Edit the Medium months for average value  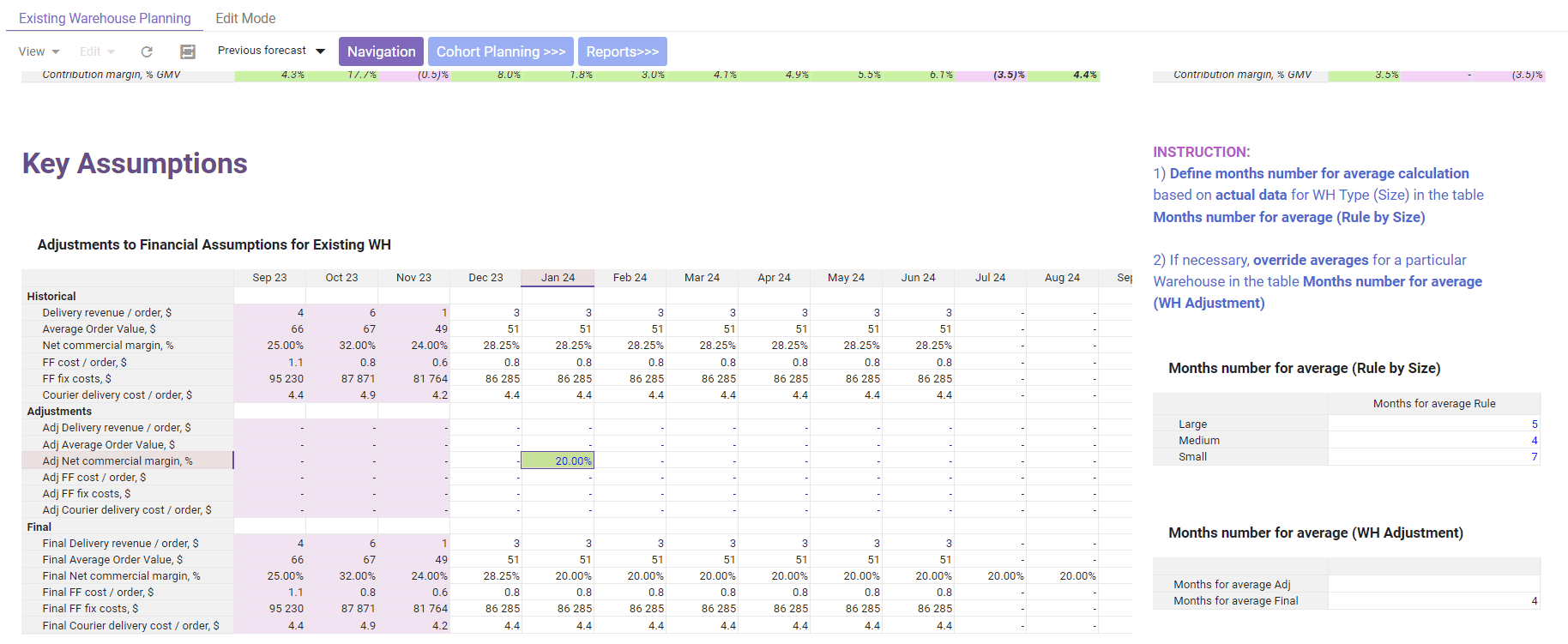click(1433, 441)
